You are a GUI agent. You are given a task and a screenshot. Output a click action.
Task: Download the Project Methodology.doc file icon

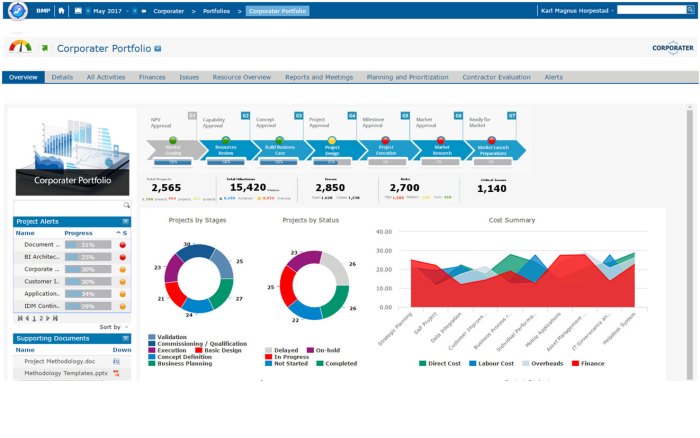pos(116,361)
